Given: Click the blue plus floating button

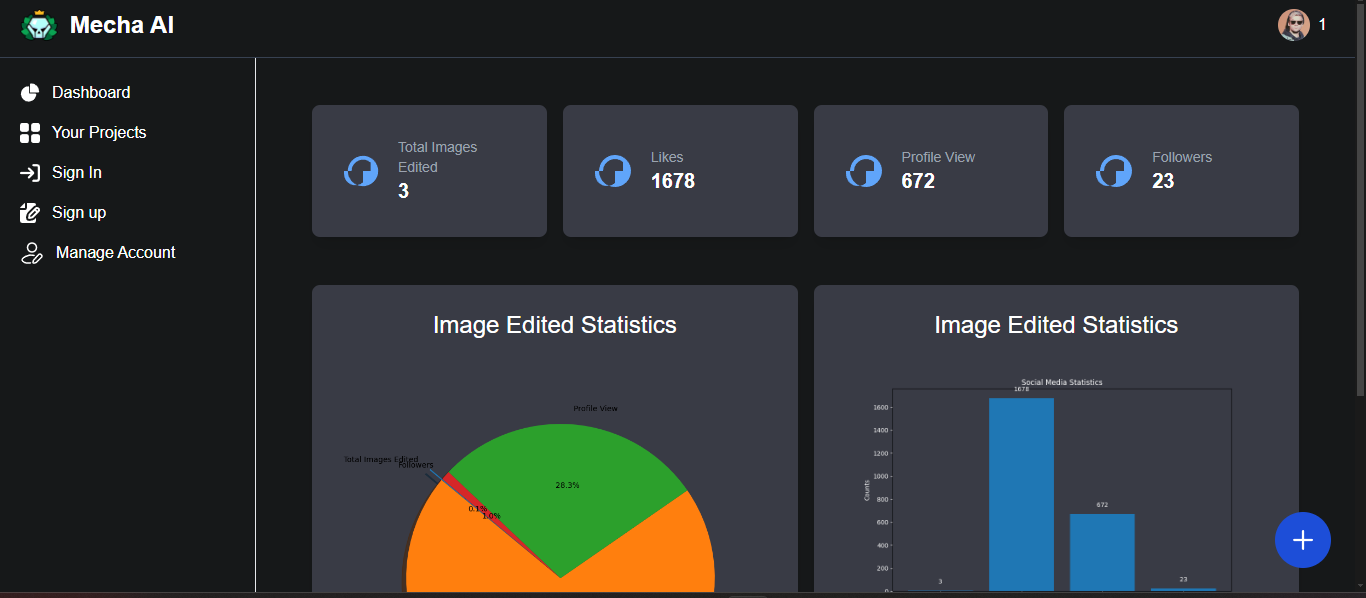Looking at the screenshot, I should pyautogui.click(x=1302, y=540).
